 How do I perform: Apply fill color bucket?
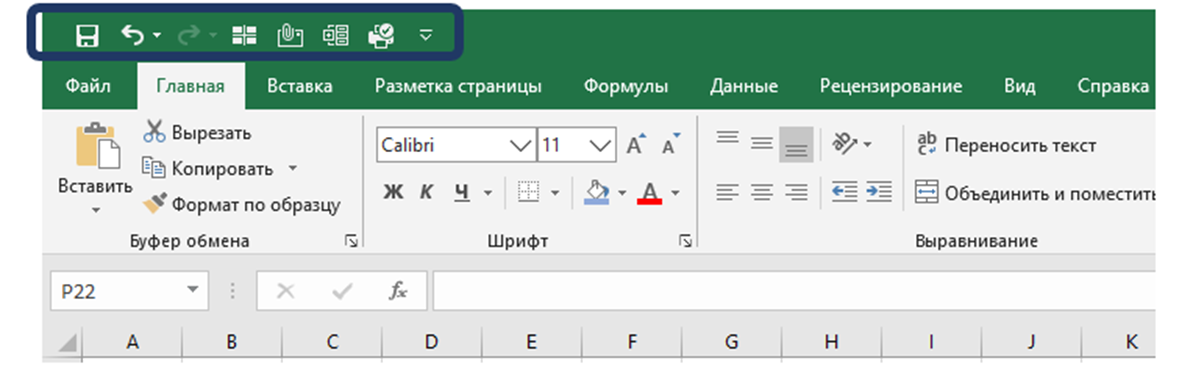tap(596, 192)
